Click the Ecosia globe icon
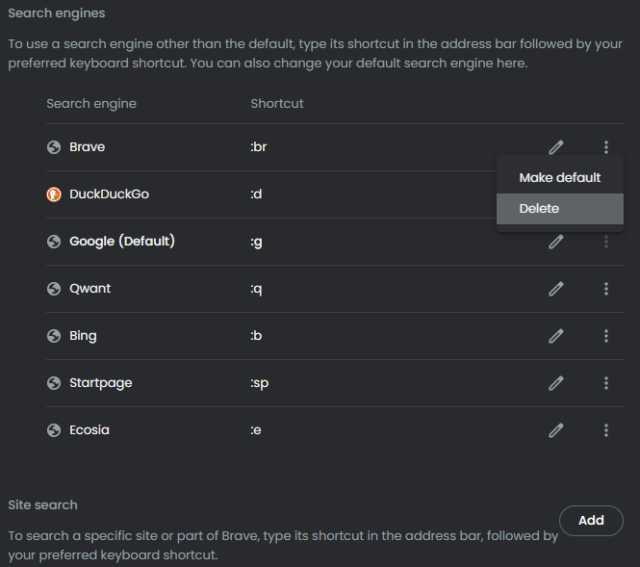640x567 pixels. pyautogui.click(x=53, y=430)
